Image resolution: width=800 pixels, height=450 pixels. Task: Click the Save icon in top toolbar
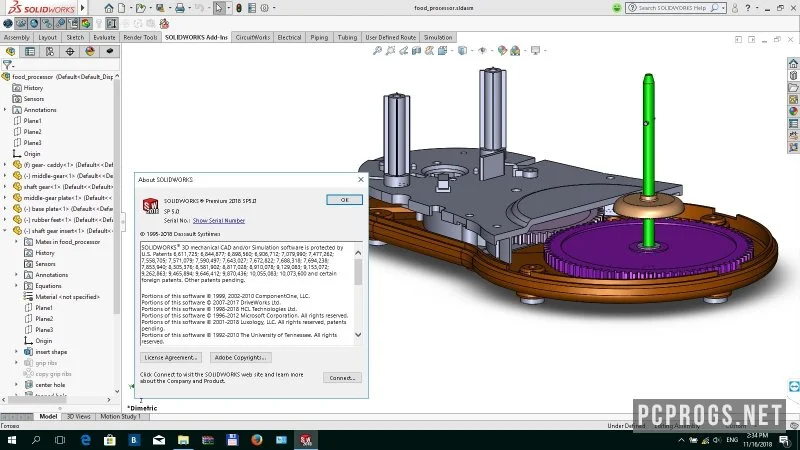click(x=160, y=8)
